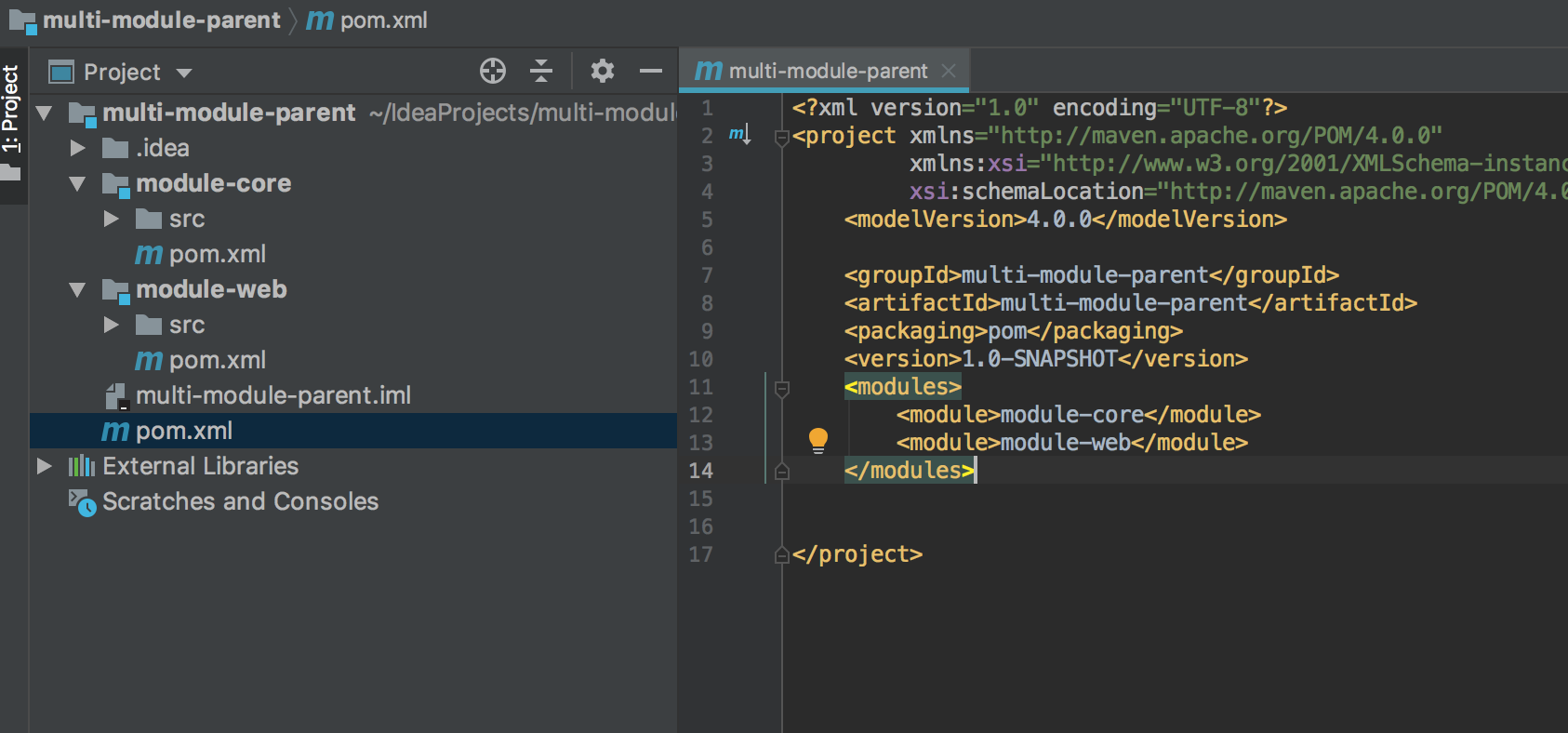Close the multi-module-parent editor tab
Image resolution: width=1568 pixels, height=733 pixels.
click(949, 71)
